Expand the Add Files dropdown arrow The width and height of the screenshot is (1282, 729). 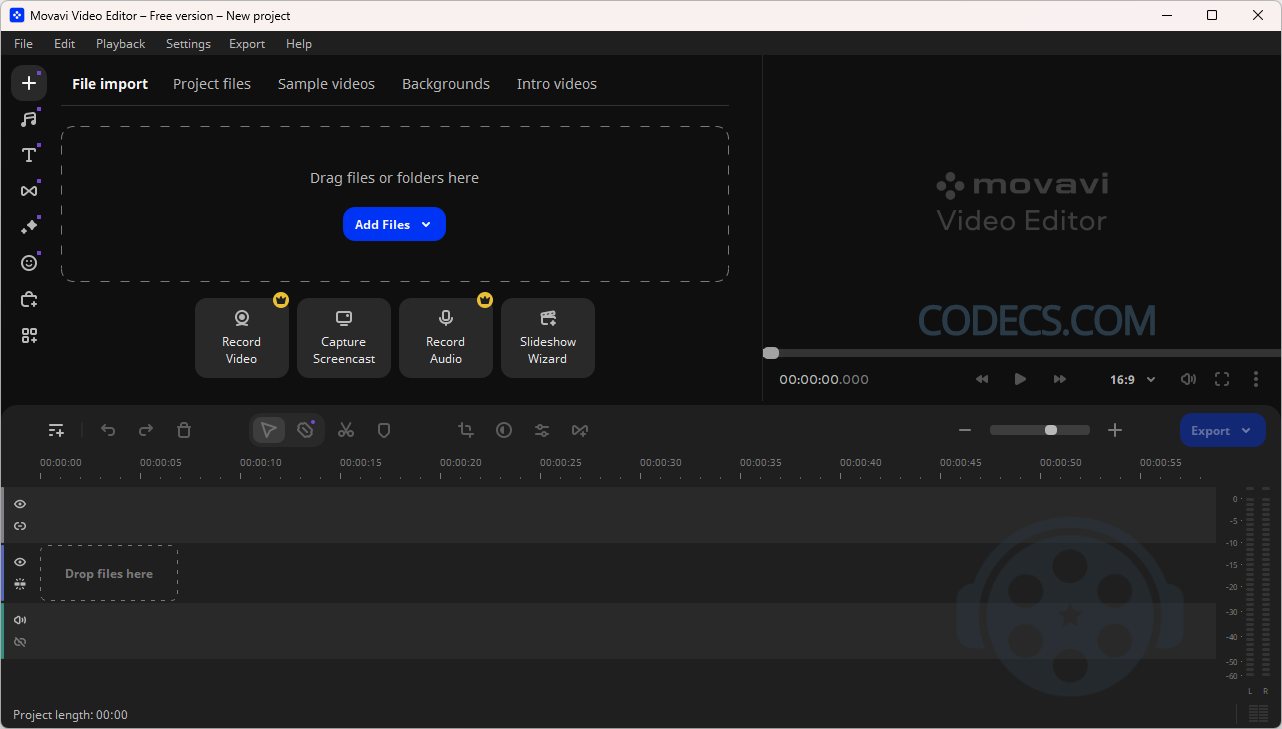coord(426,225)
